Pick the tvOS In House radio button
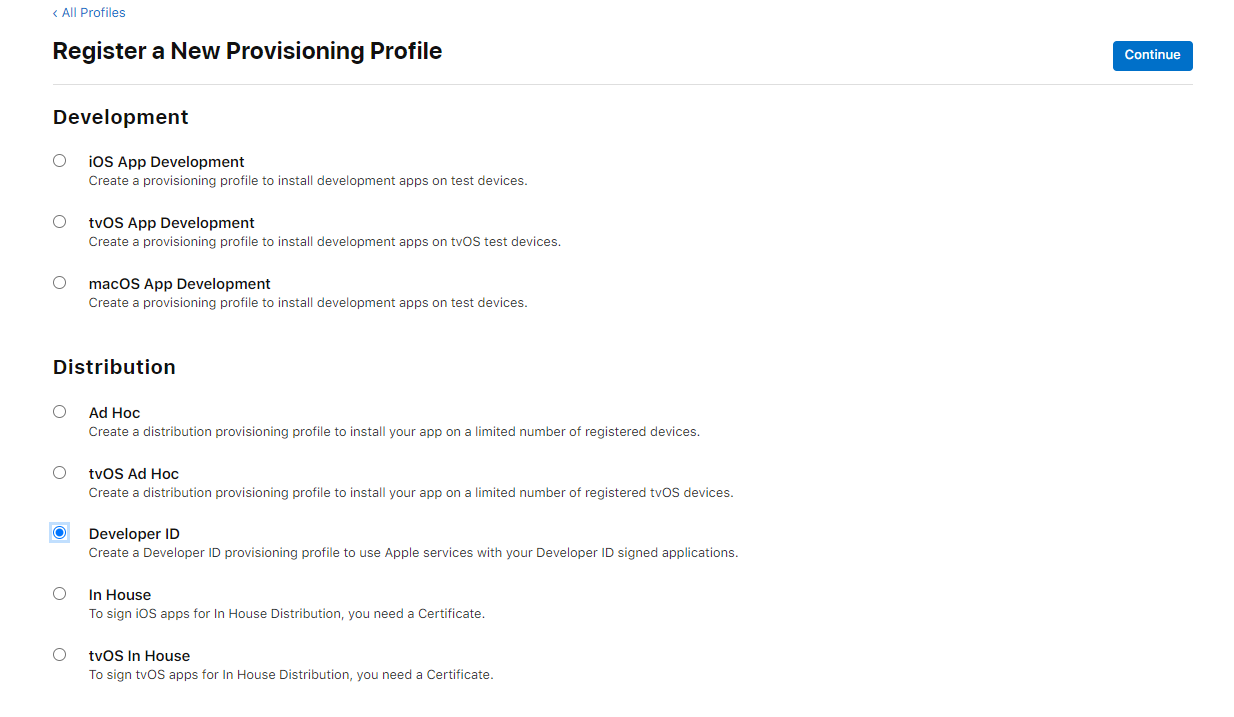The image size is (1234, 717). (x=60, y=655)
